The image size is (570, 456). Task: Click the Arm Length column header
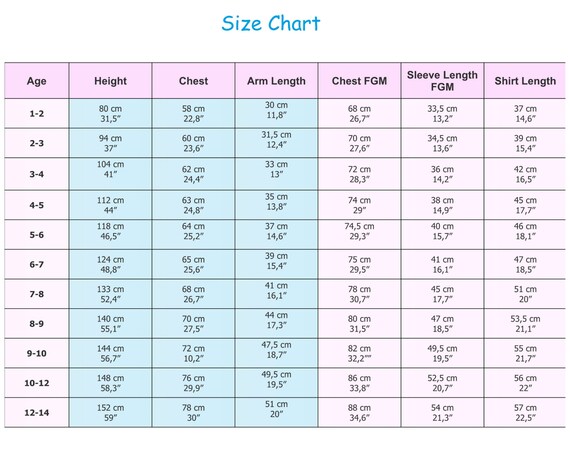[x=276, y=81]
